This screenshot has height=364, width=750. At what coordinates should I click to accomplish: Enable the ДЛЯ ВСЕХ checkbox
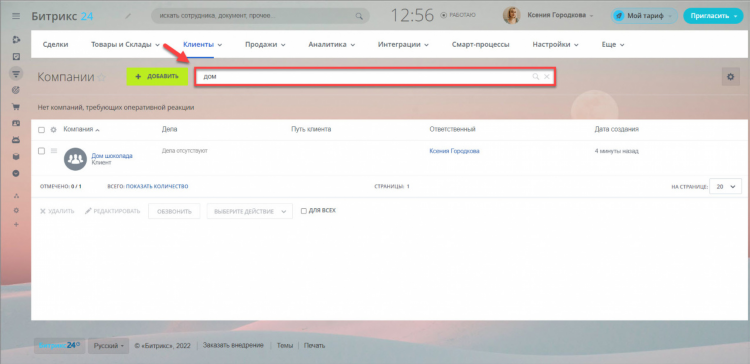(303, 211)
